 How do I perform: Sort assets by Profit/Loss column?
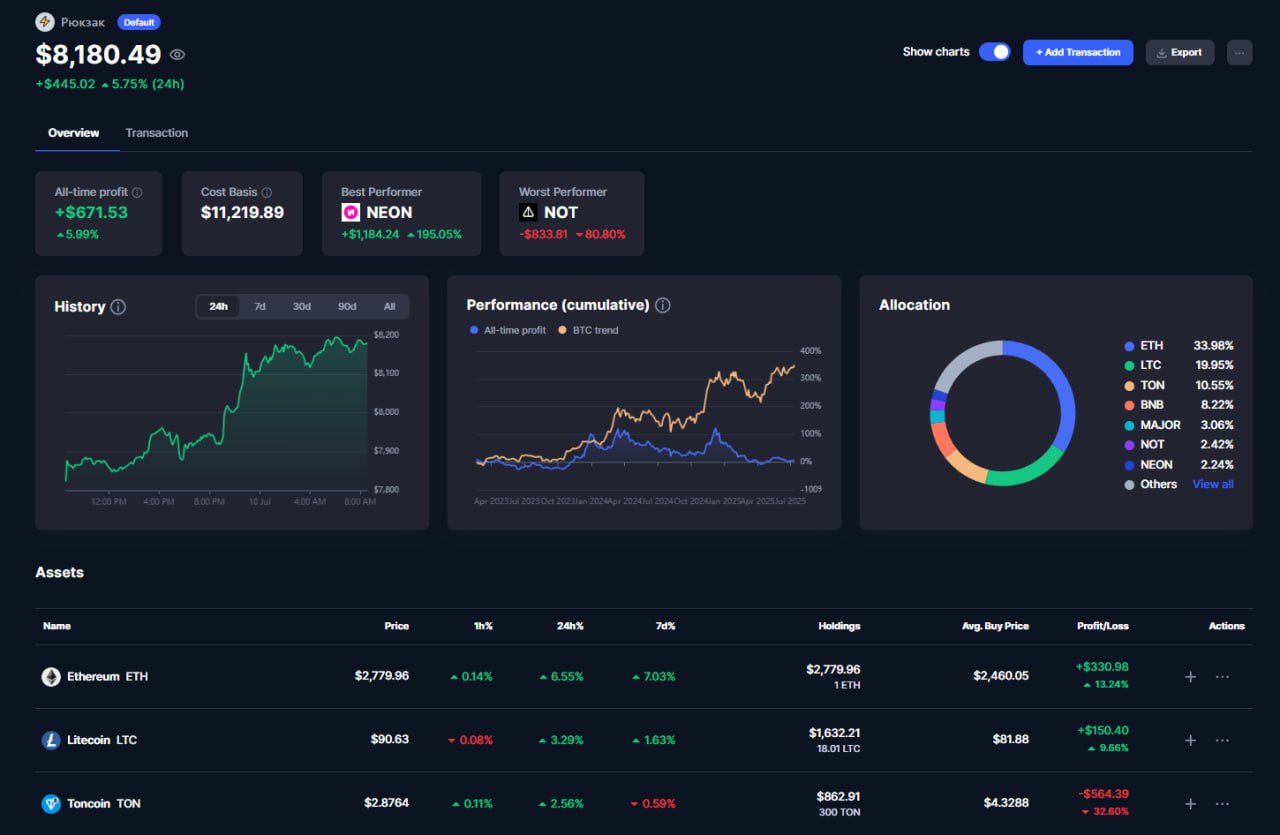pos(1103,626)
